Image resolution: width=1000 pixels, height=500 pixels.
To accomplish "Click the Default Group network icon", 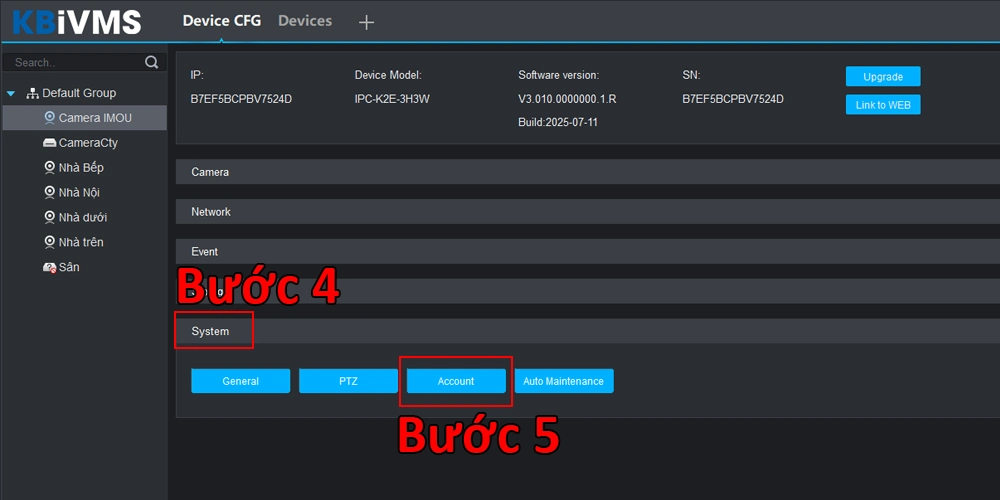I will point(32,93).
